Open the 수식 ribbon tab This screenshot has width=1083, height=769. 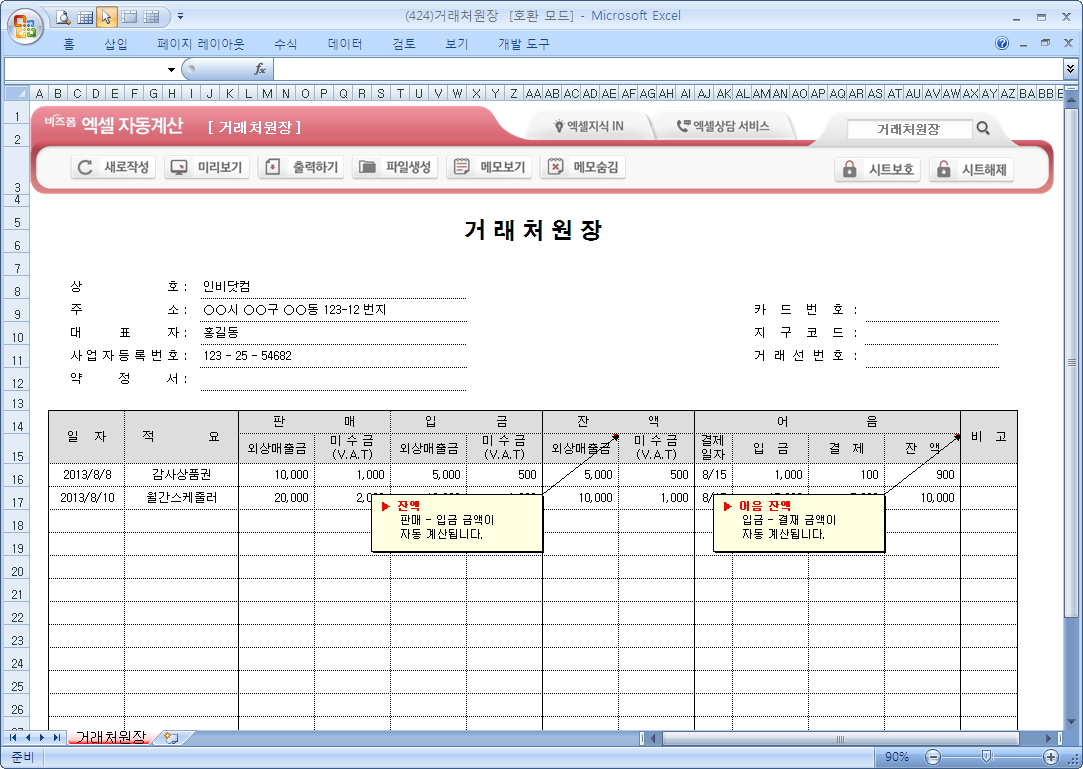[x=285, y=44]
